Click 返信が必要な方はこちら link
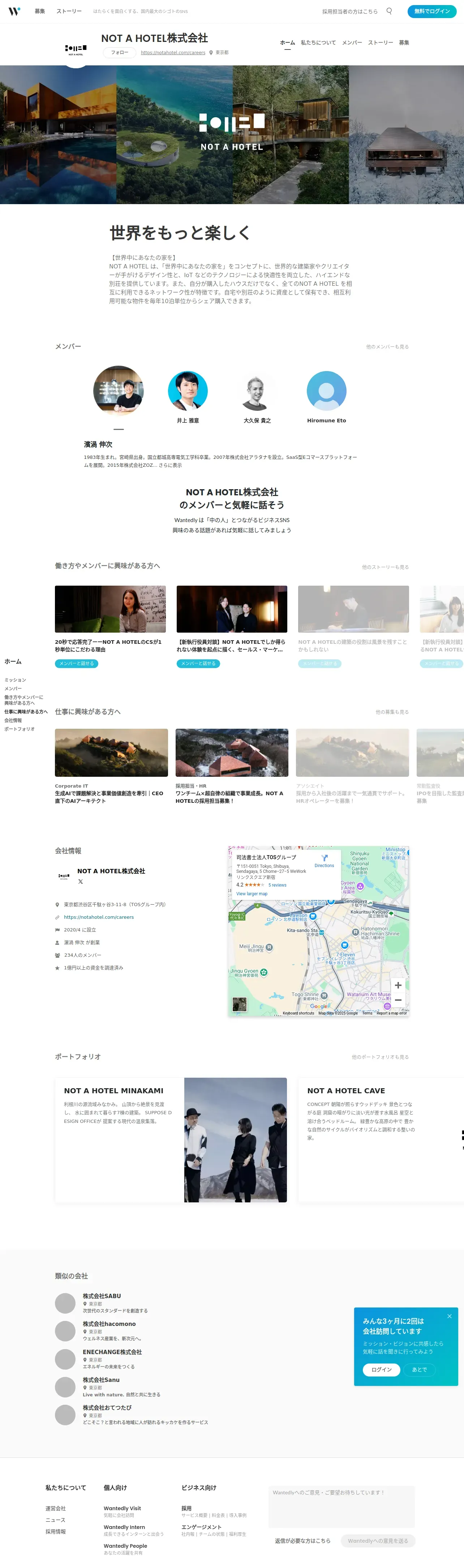The height and width of the screenshot is (1568, 464). click(x=302, y=1541)
